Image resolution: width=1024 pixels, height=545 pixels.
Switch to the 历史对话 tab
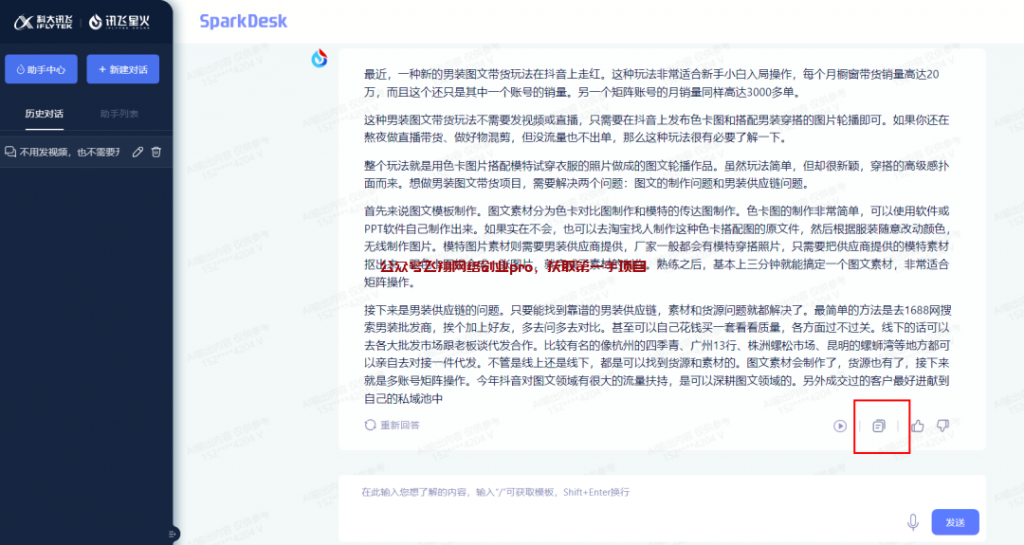point(44,114)
